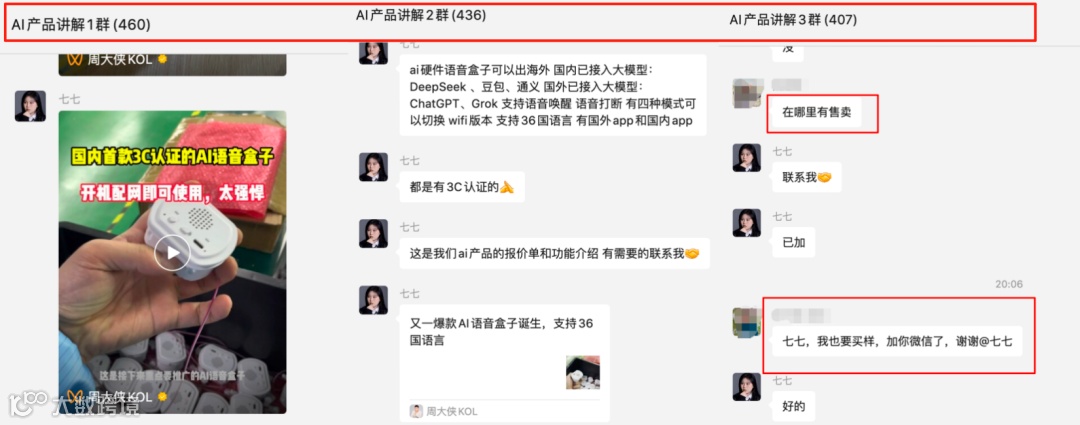
Task: Play the AI语音盒子 video message
Action: point(172,253)
